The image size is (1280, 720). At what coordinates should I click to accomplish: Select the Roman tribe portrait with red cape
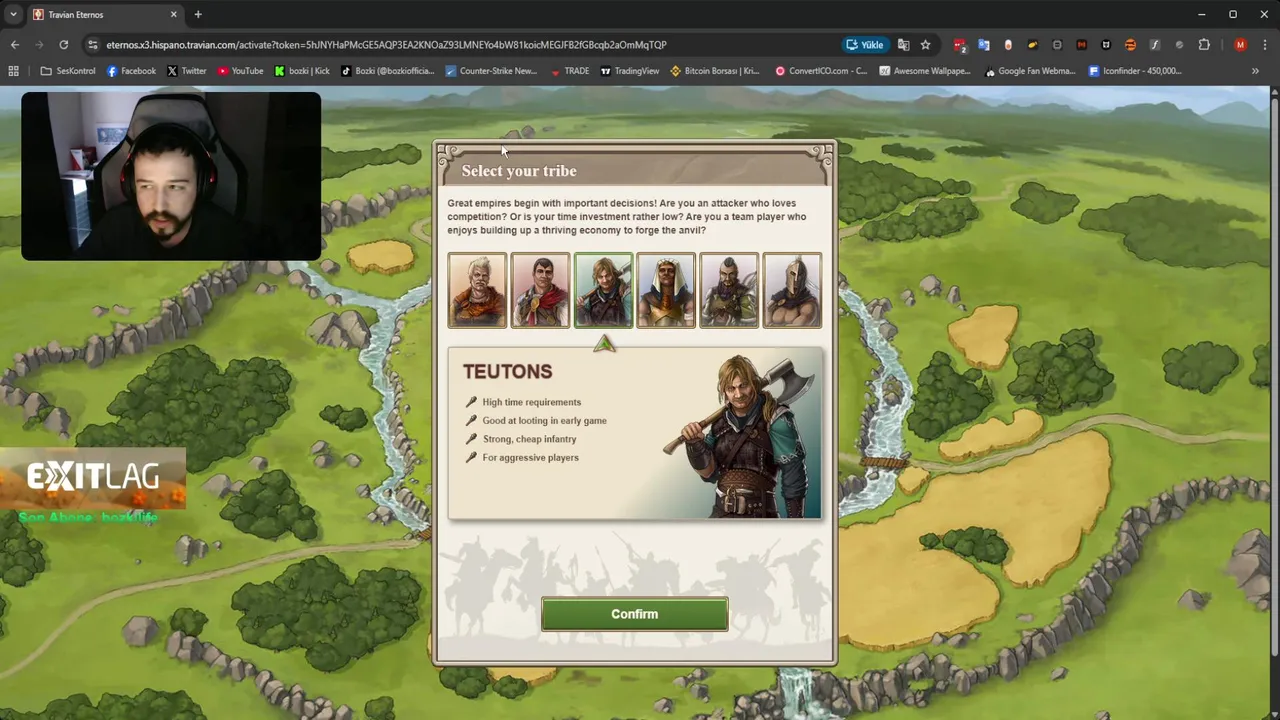pos(540,291)
